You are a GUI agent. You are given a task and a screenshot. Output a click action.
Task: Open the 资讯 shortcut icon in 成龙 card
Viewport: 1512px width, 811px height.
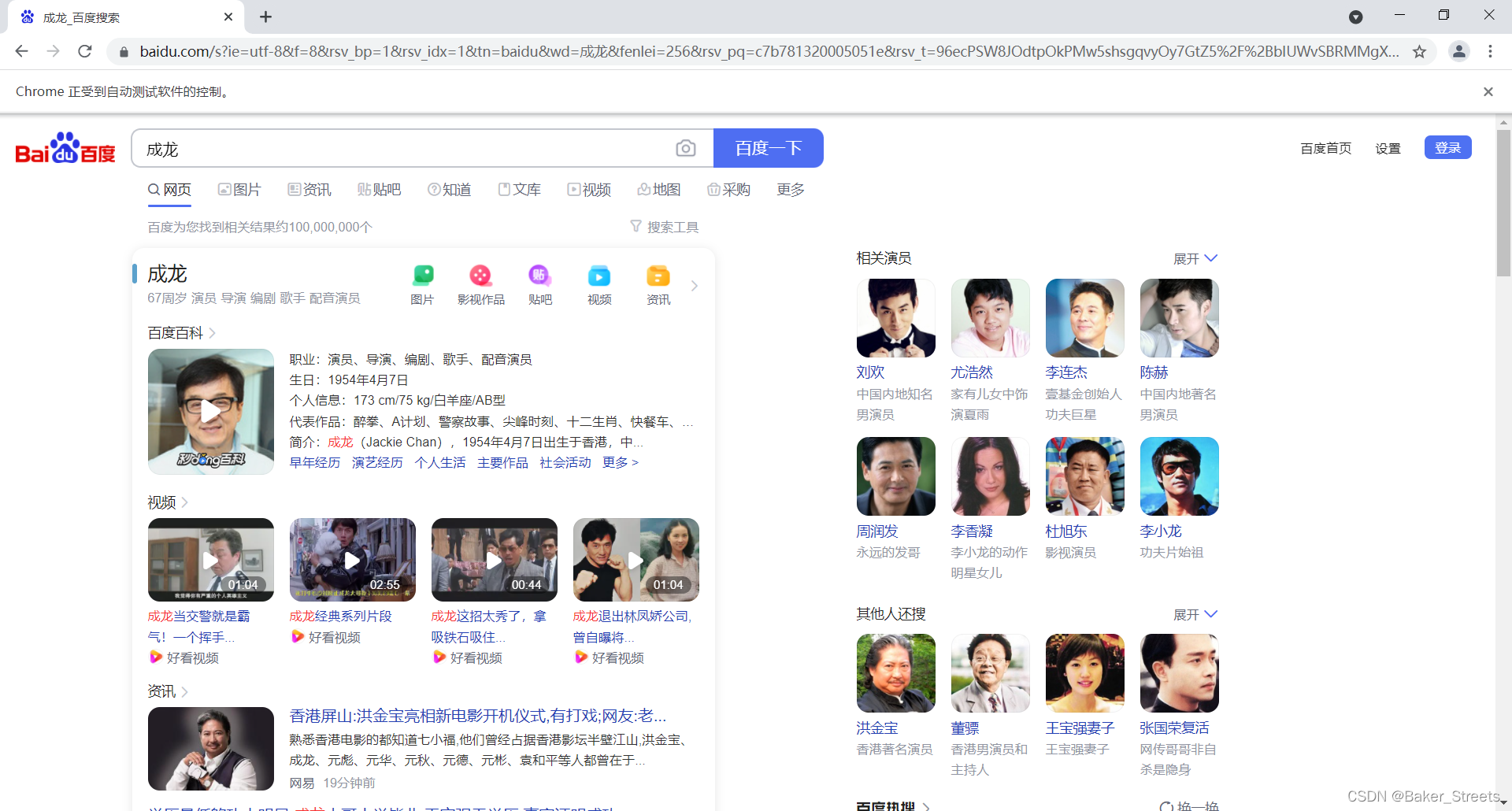point(658,276)
